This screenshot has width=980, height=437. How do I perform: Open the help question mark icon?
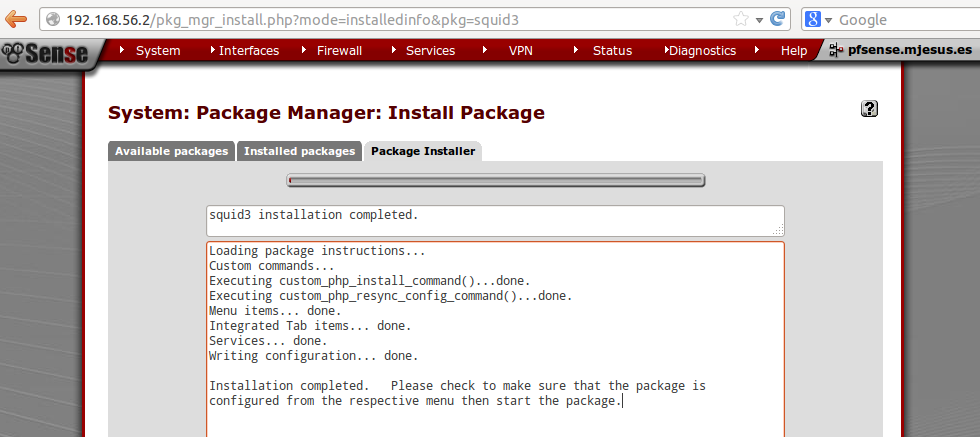[x=869, y=109]
